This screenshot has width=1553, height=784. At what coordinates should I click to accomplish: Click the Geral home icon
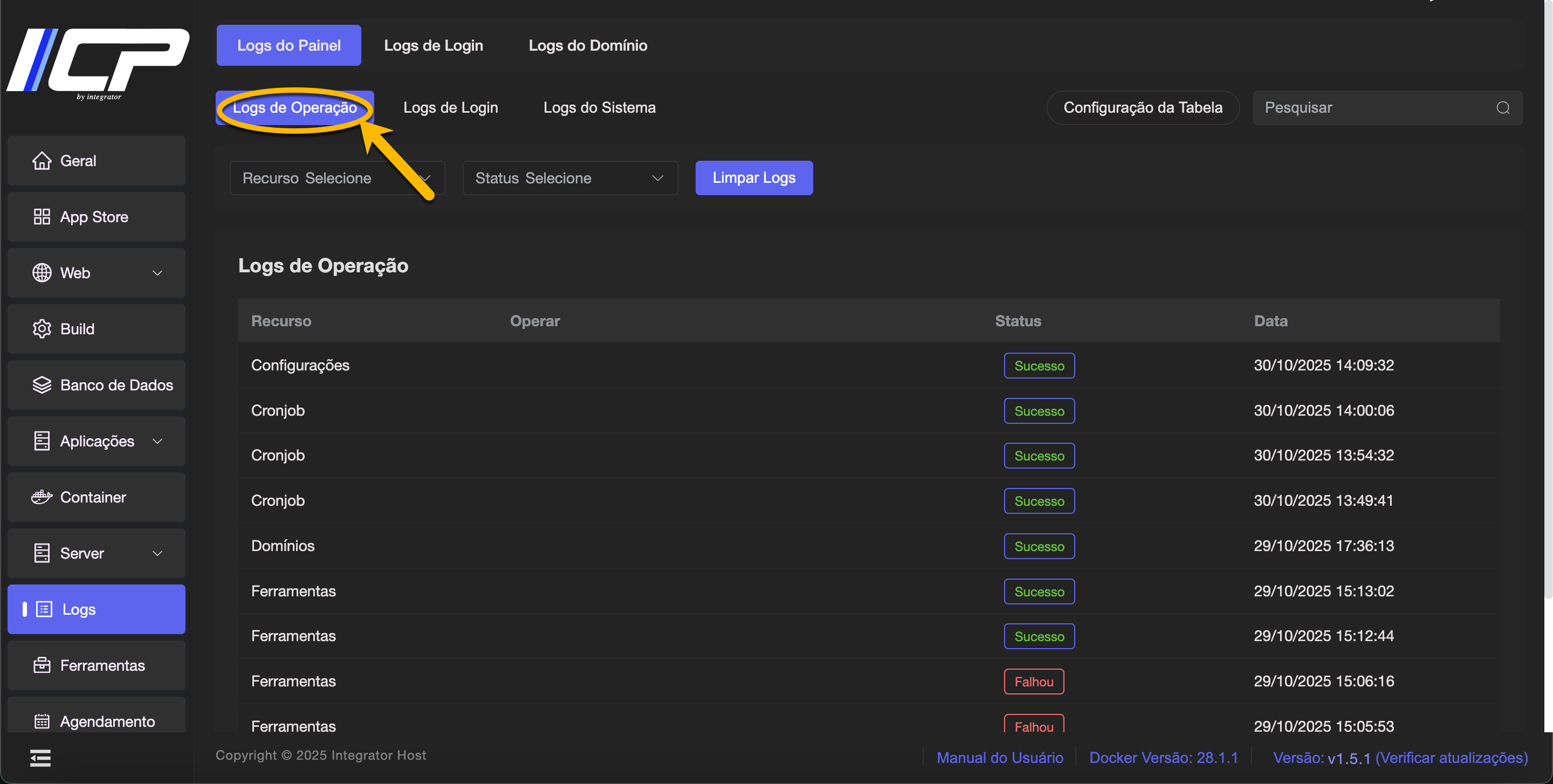click(42, 161)
